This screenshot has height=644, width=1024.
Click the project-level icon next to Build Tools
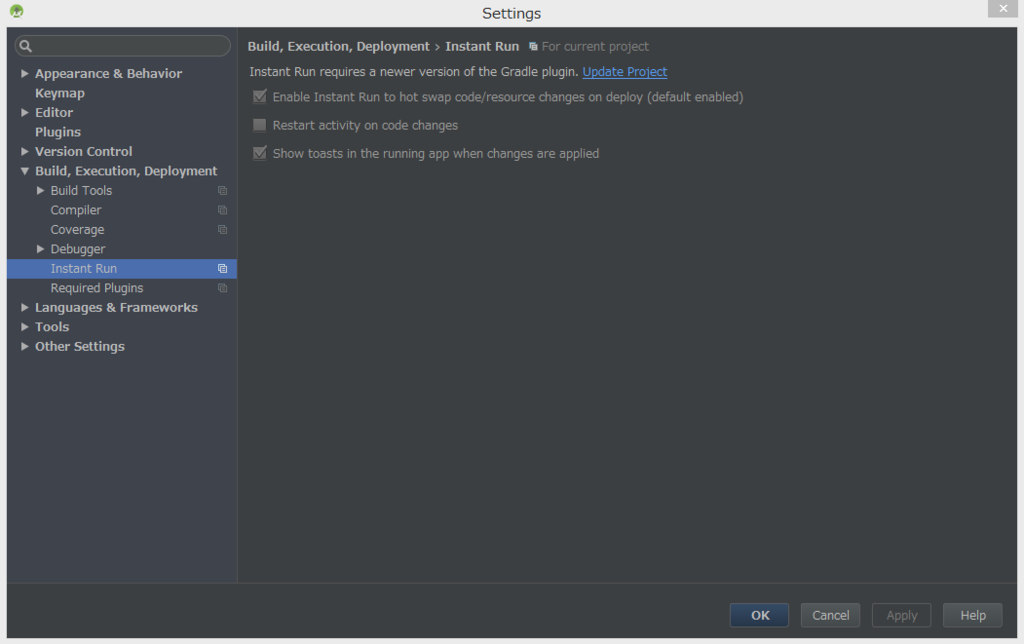(222, 191)
